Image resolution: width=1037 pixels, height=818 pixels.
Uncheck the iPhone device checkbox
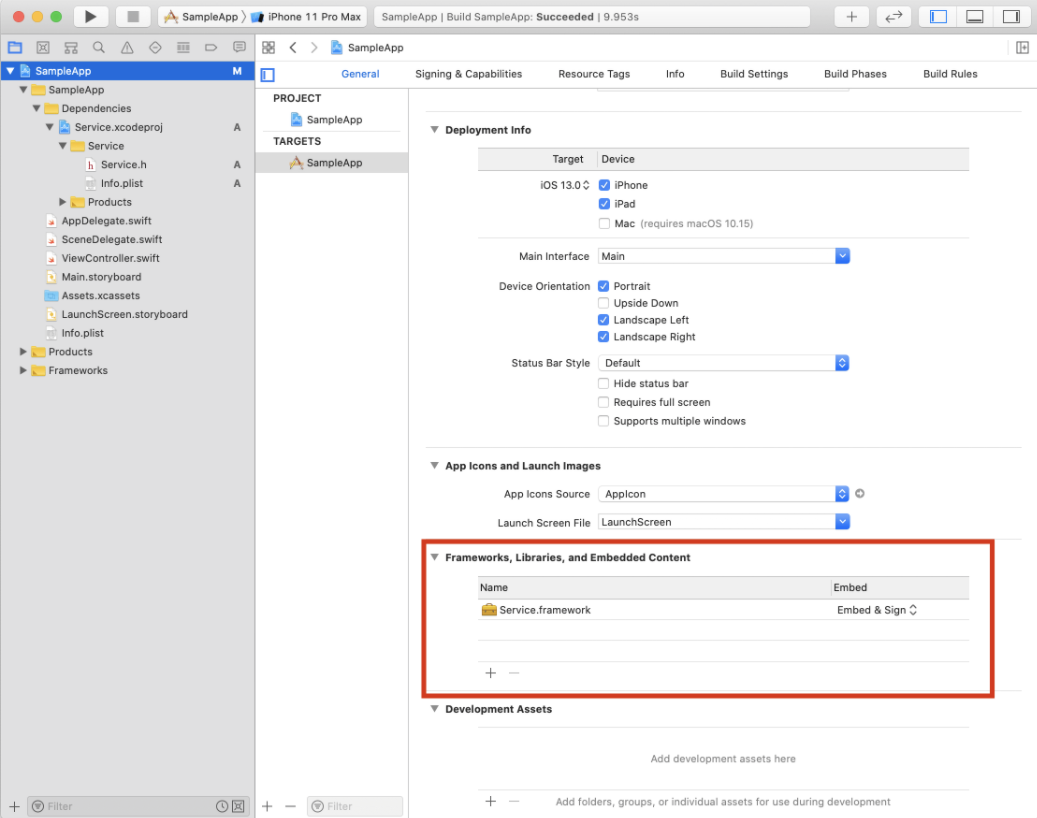click(x=604, y=185)
